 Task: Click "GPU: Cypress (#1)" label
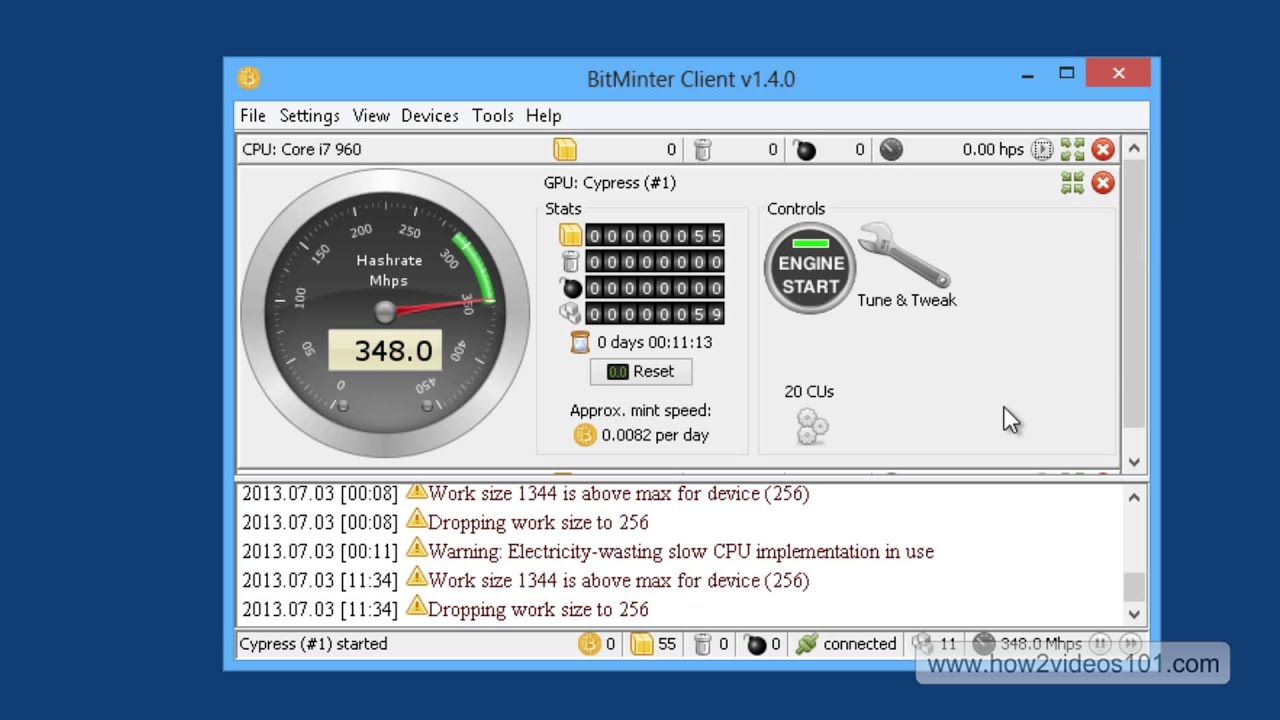point(610,183)
